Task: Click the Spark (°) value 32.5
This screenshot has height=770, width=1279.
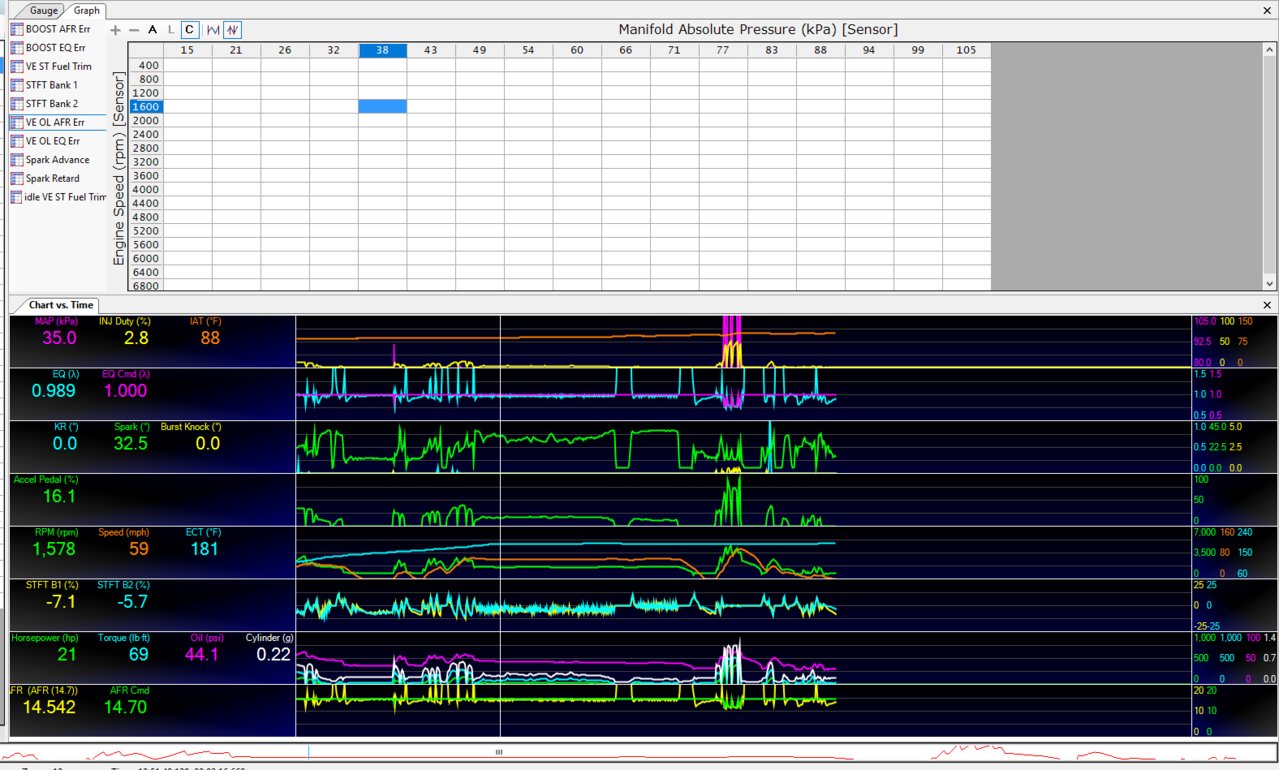Action: tap(129, 443)
